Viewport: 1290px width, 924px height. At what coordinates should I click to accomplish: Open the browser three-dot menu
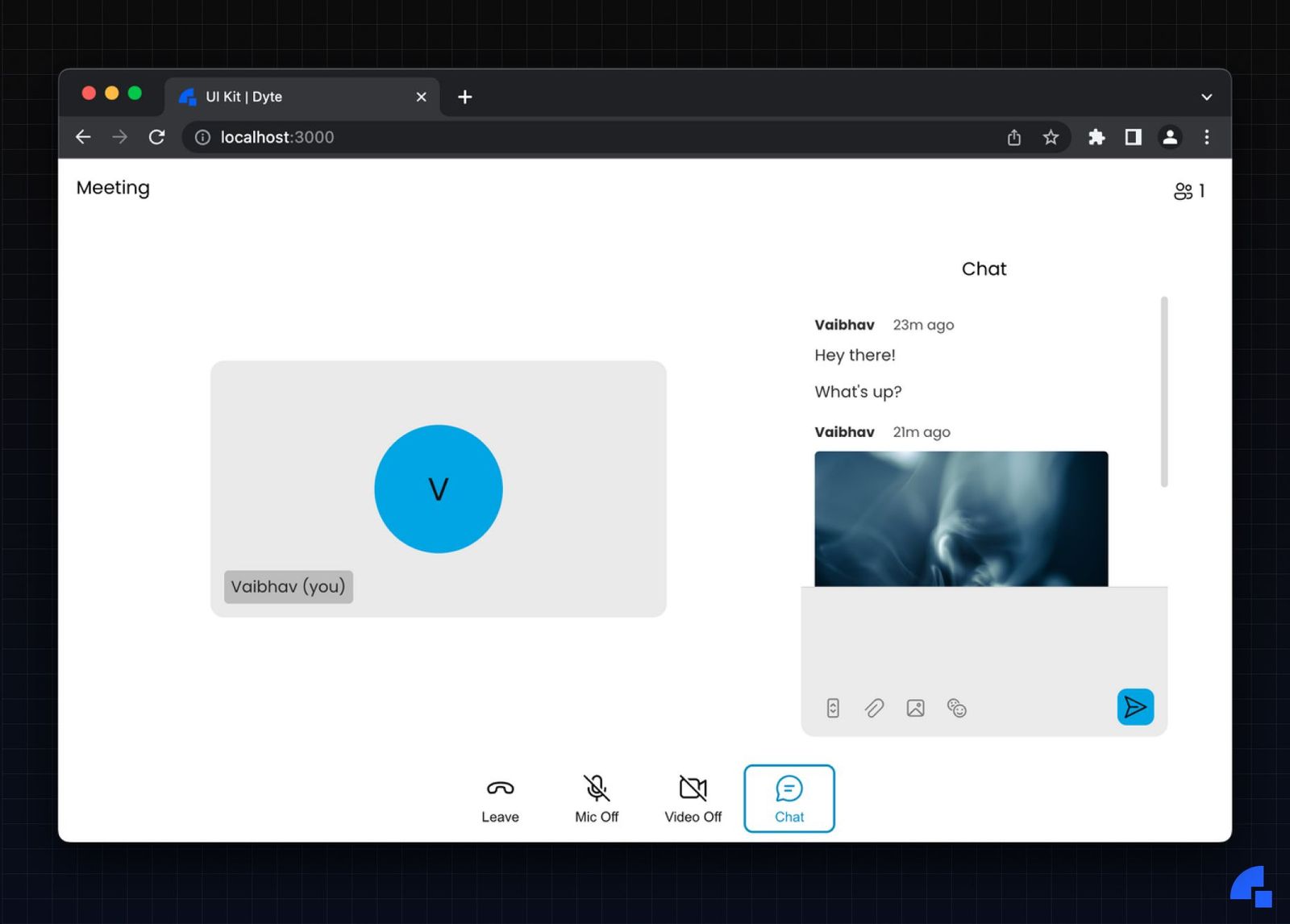click(1207, 137)
